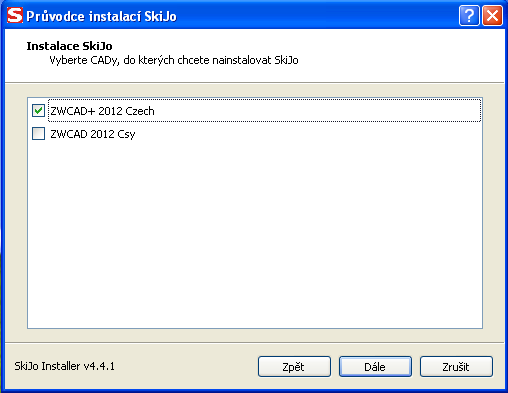
Task: Continue with the Dále button
Action: 375,367
